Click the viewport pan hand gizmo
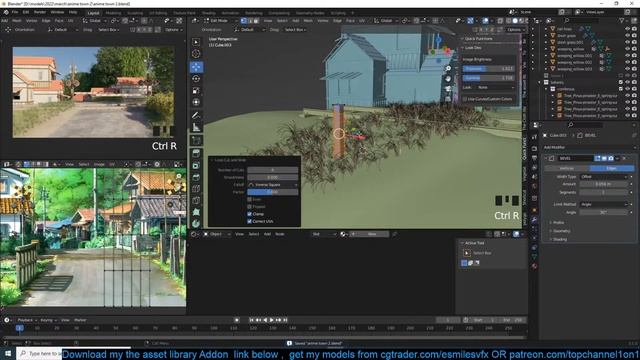Viewport: 640px width, 360px height. pyautogui.click(x=448, y=78)
